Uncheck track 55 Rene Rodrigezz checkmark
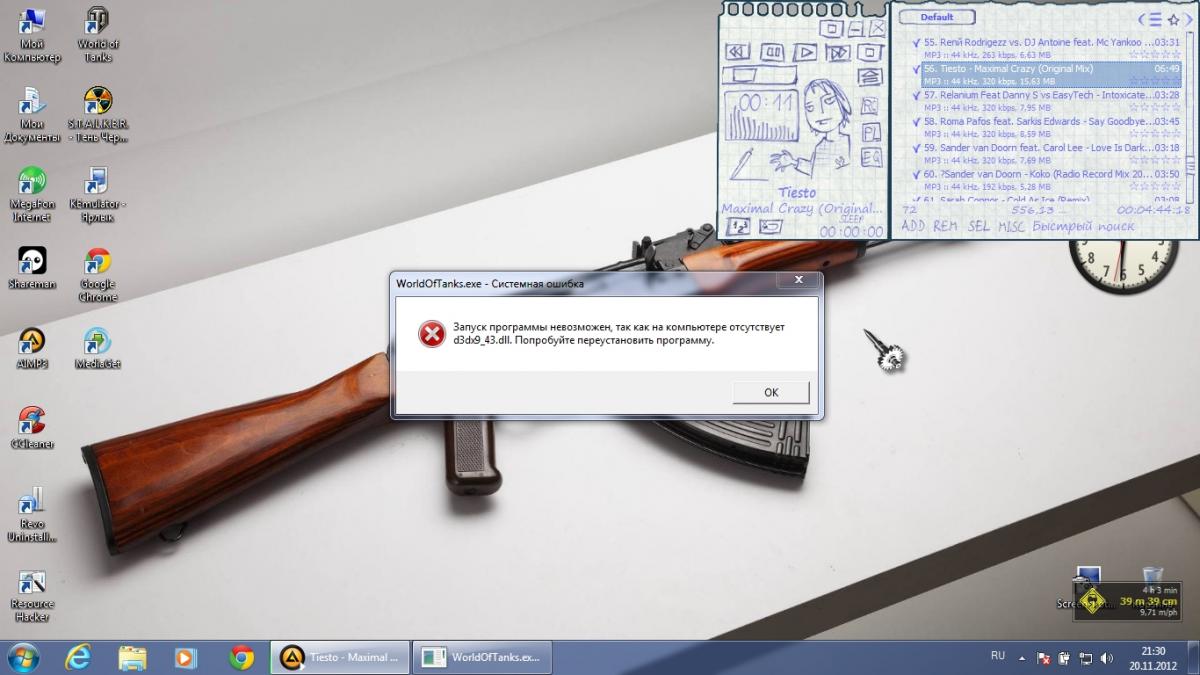This screenshot has width=1200, height=675. (x=916, y=43)
